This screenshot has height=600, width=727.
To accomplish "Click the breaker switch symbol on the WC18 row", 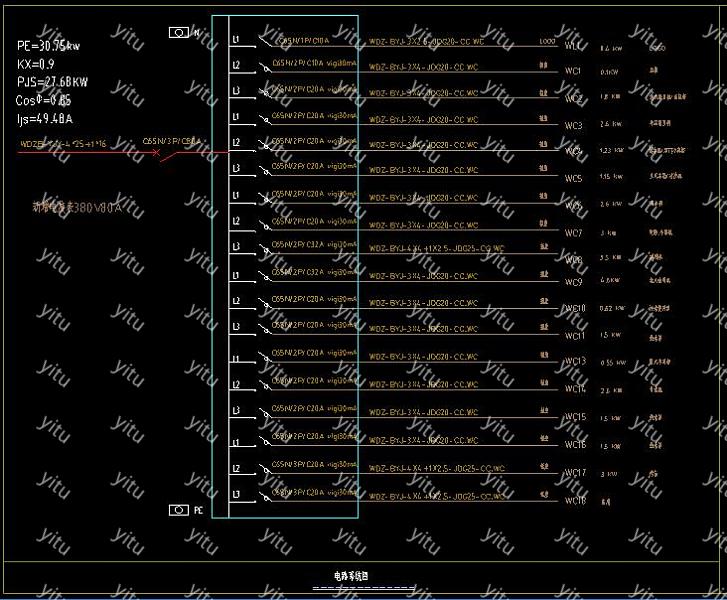I will pos(263,497).
